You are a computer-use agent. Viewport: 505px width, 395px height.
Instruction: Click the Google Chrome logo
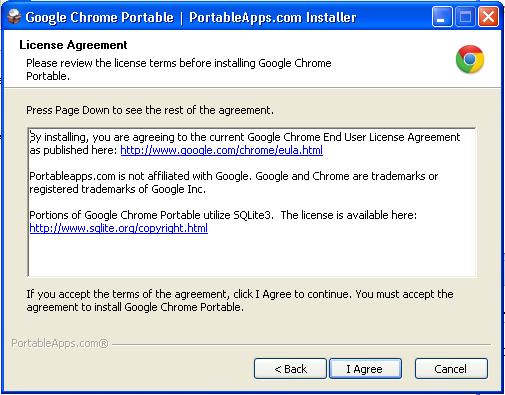click(x=470, y=59)
